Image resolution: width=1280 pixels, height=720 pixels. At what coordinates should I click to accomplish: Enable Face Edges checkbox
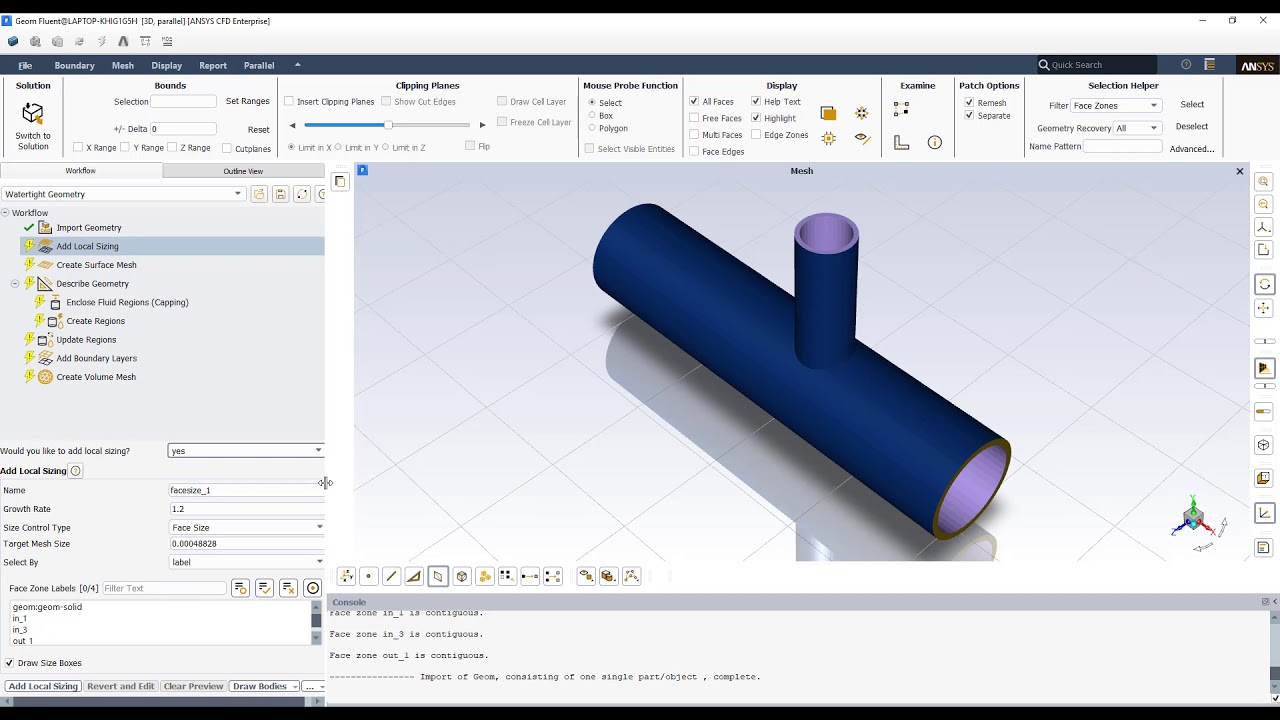coord(694,152)
